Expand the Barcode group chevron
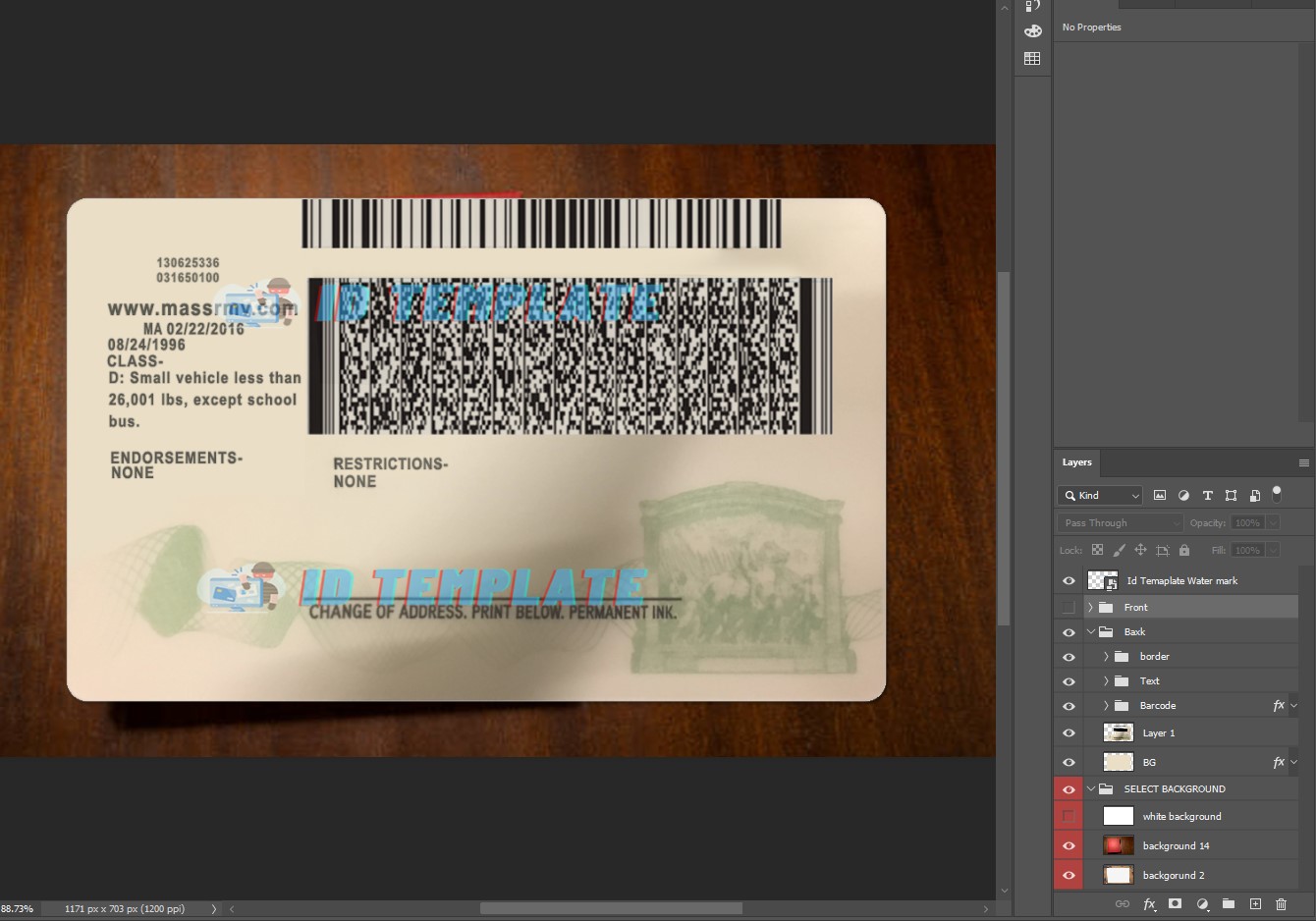The height and width of the screenshot is (921, 1316). tap(1106, 706)
